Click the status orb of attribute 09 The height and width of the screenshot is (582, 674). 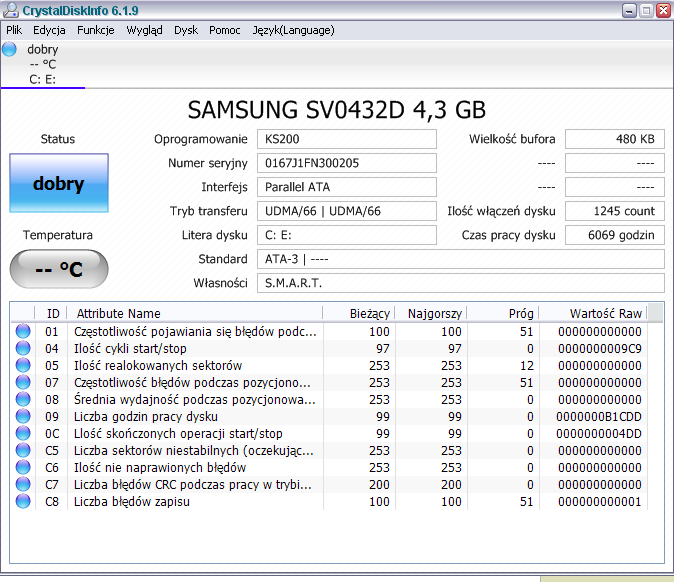tap(23, 416)
